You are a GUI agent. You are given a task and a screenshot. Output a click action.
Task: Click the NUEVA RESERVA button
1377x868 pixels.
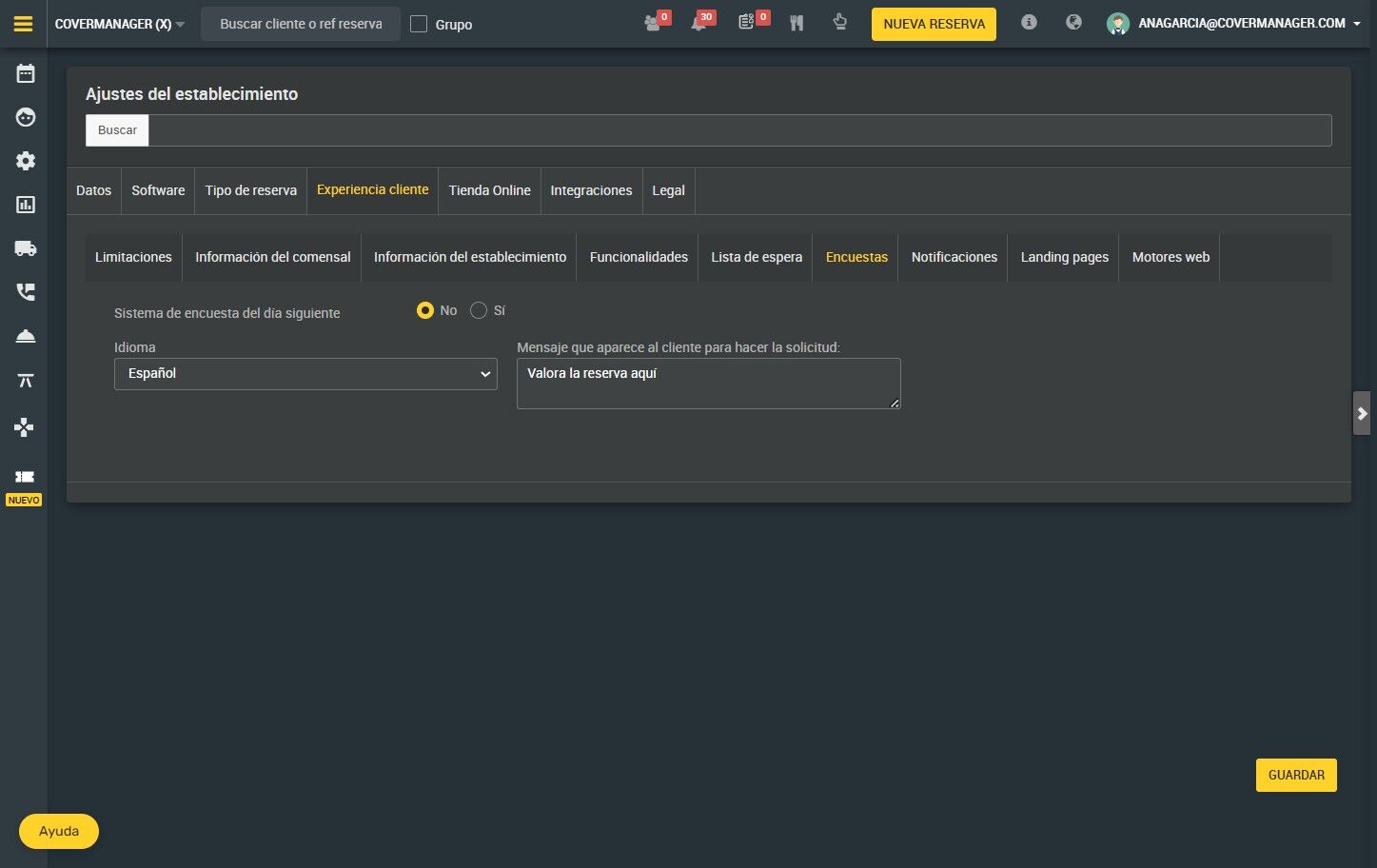click(x=934, y=24)
